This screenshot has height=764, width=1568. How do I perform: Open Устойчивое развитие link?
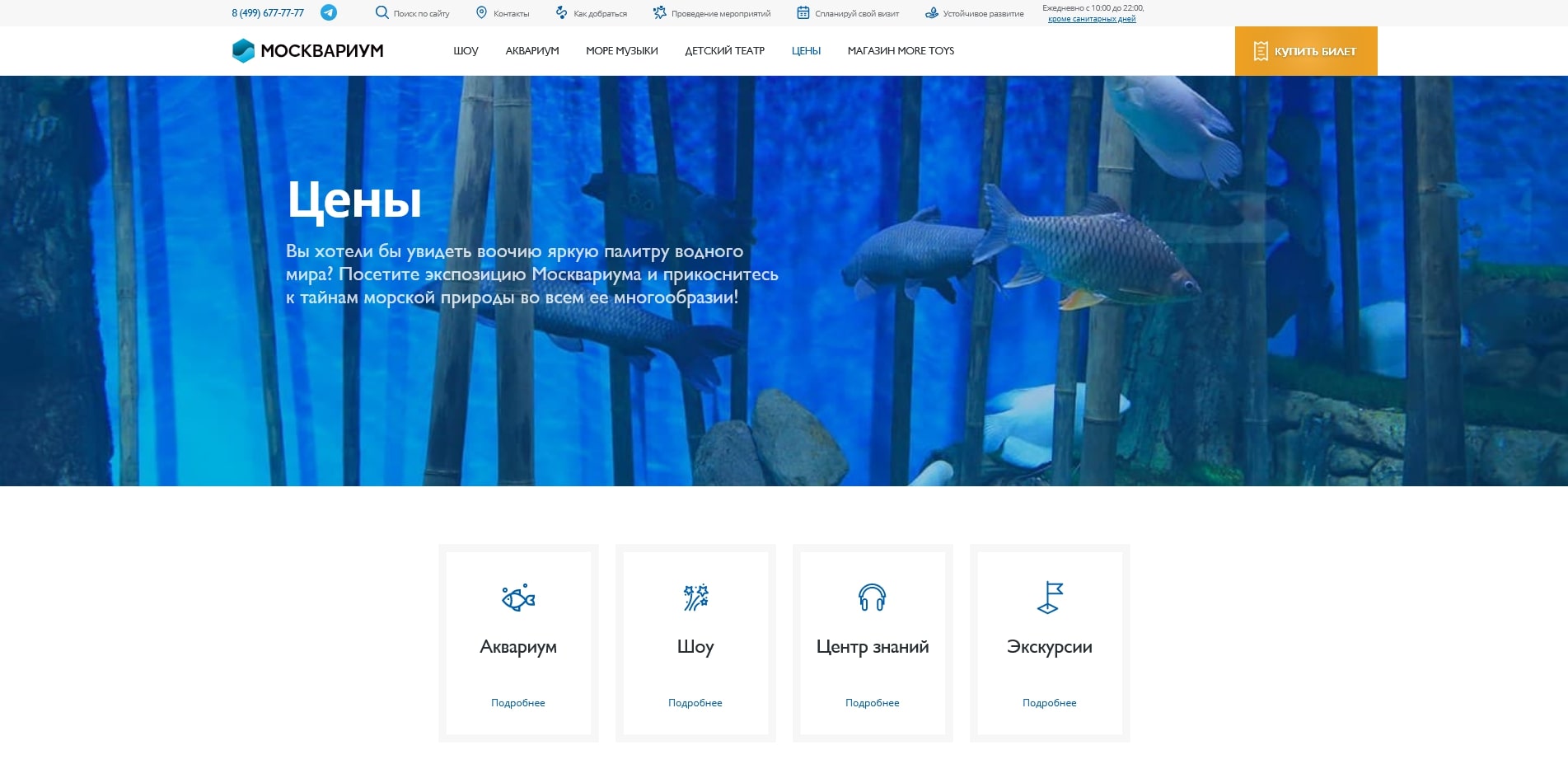pyautogui.click(x=982, y=14)
